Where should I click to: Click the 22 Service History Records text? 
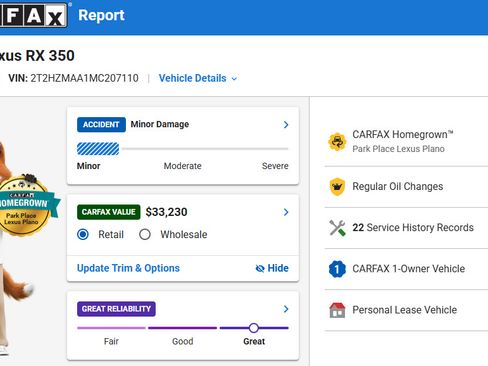point(413,228)
